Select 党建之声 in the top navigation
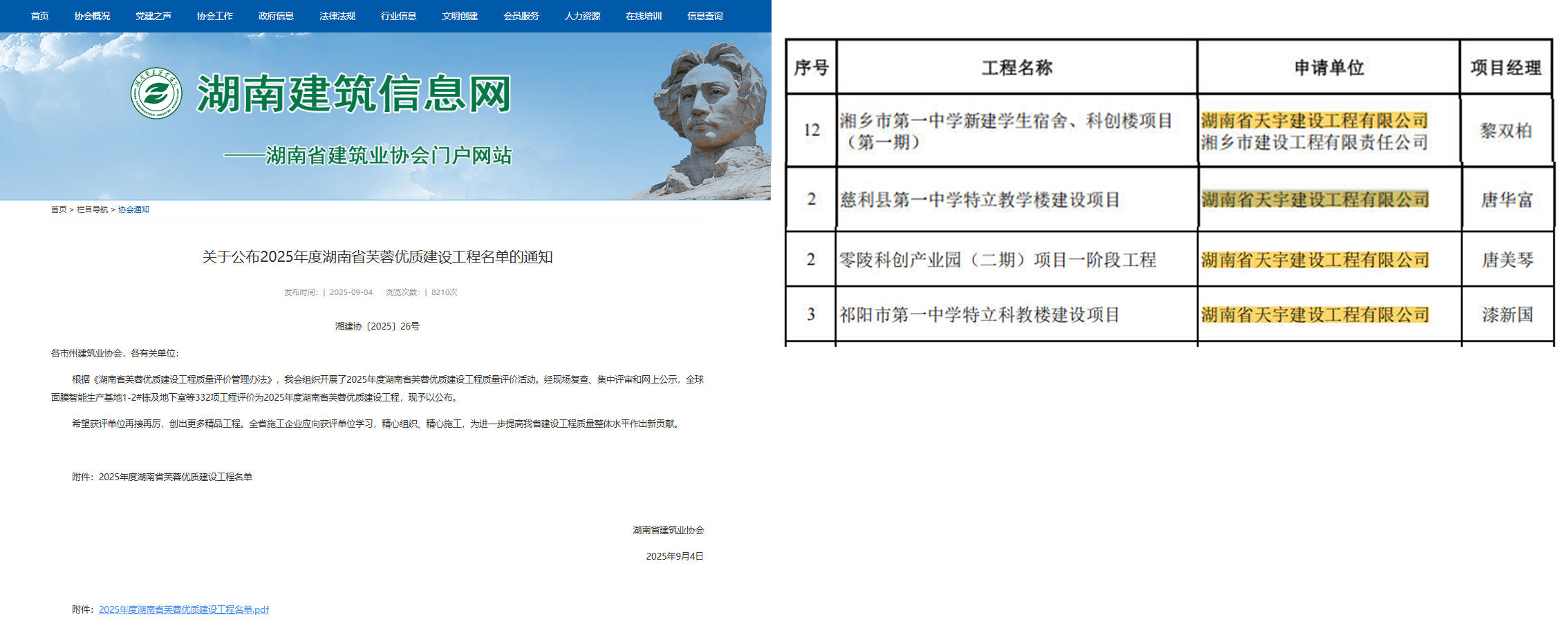Viewport: 1568px width, 626px height. pyautogui.click(x=153, y=16)
